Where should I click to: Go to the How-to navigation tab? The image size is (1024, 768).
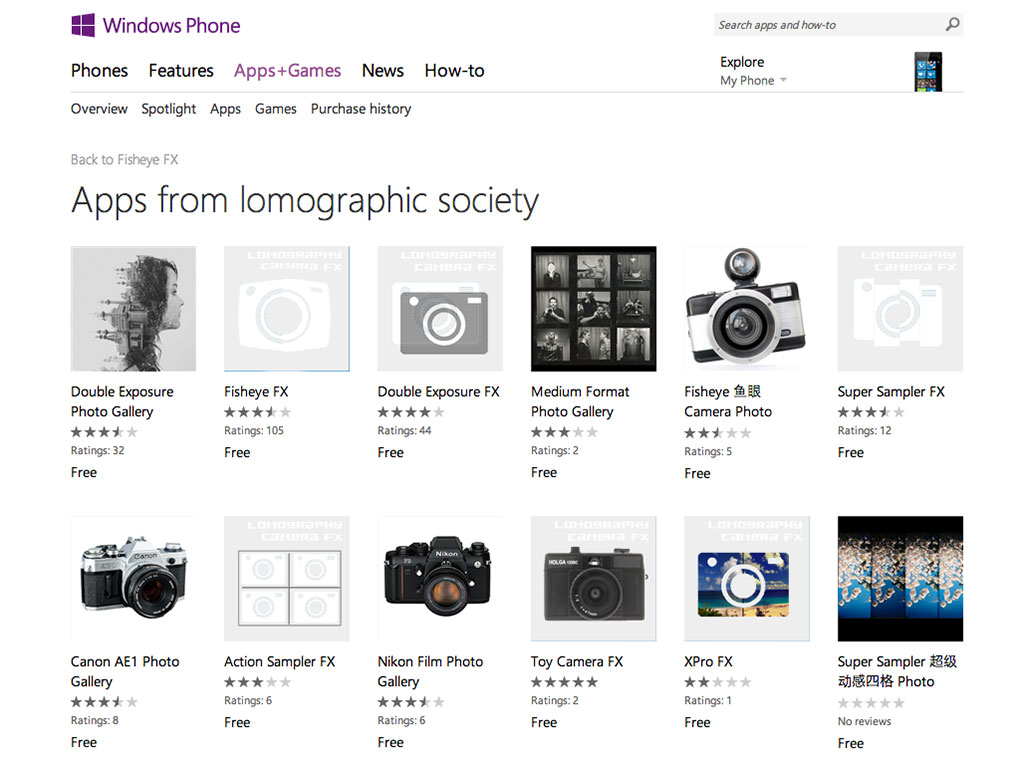(x=454, y=71)
